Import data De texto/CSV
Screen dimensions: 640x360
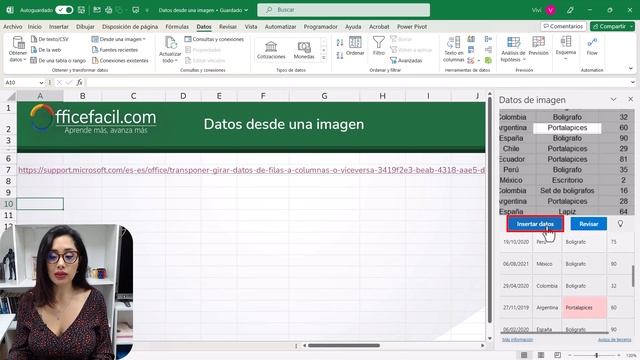[50, 39]
